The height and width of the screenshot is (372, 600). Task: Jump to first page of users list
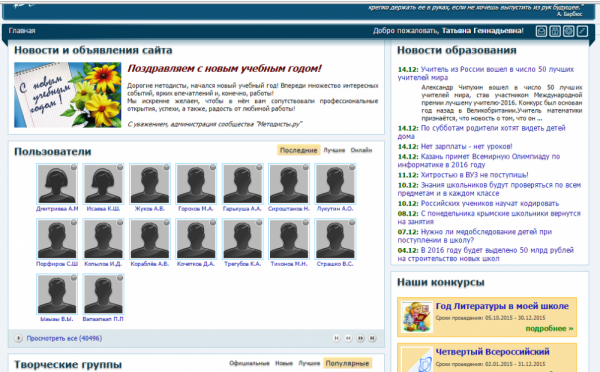click(x=336, y=338)
